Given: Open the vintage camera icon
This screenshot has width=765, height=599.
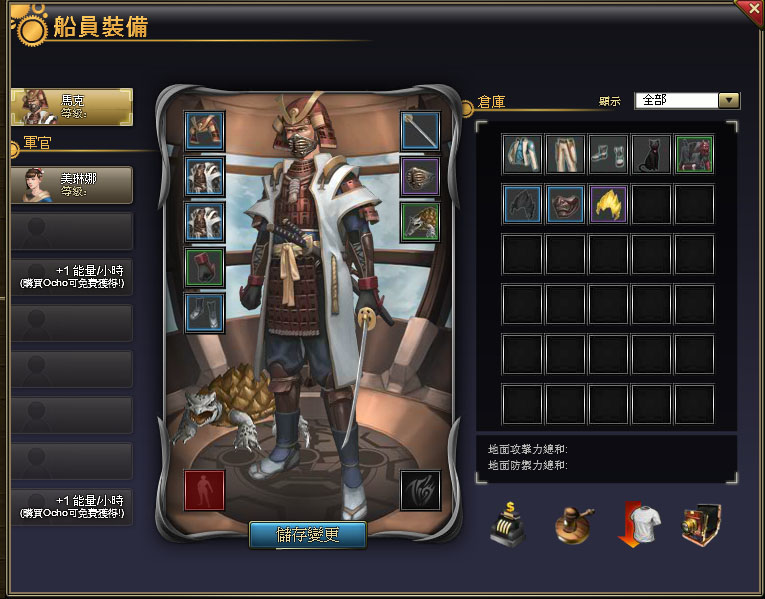Looking at the screenshot, I should tap(702, 525).
